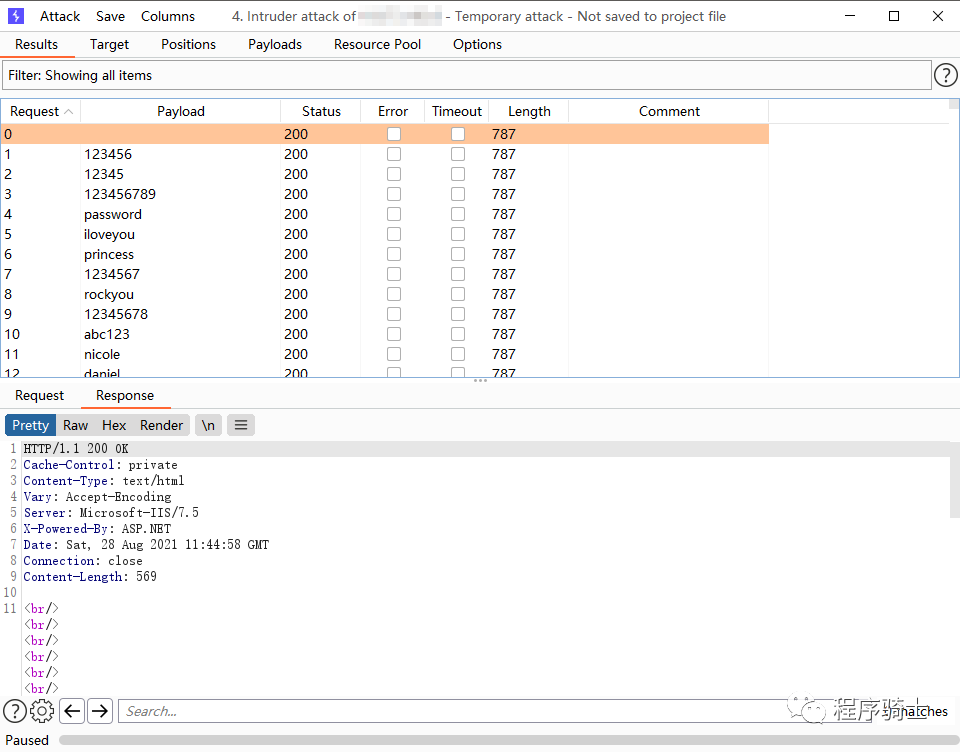The width and height of the screenshot is (960, 752).
Task: Open the message display options hamburger icon
Action: coord(240,425)
